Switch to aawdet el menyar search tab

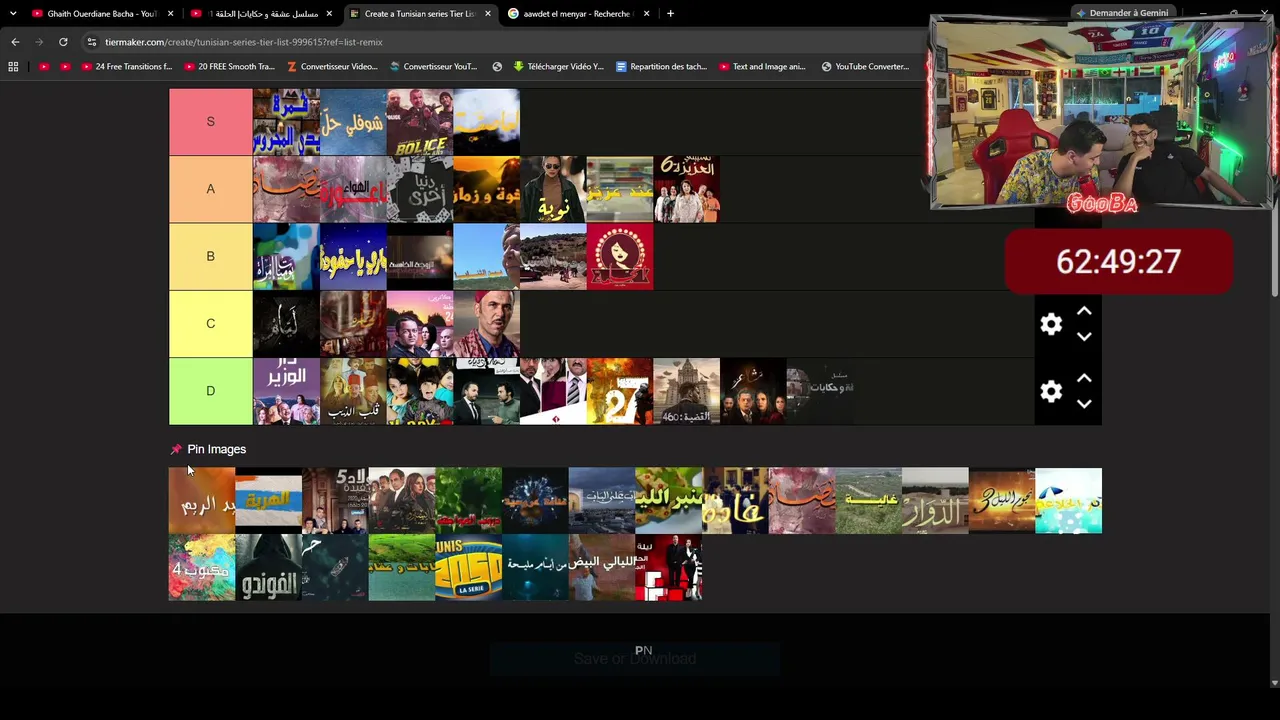578,14
